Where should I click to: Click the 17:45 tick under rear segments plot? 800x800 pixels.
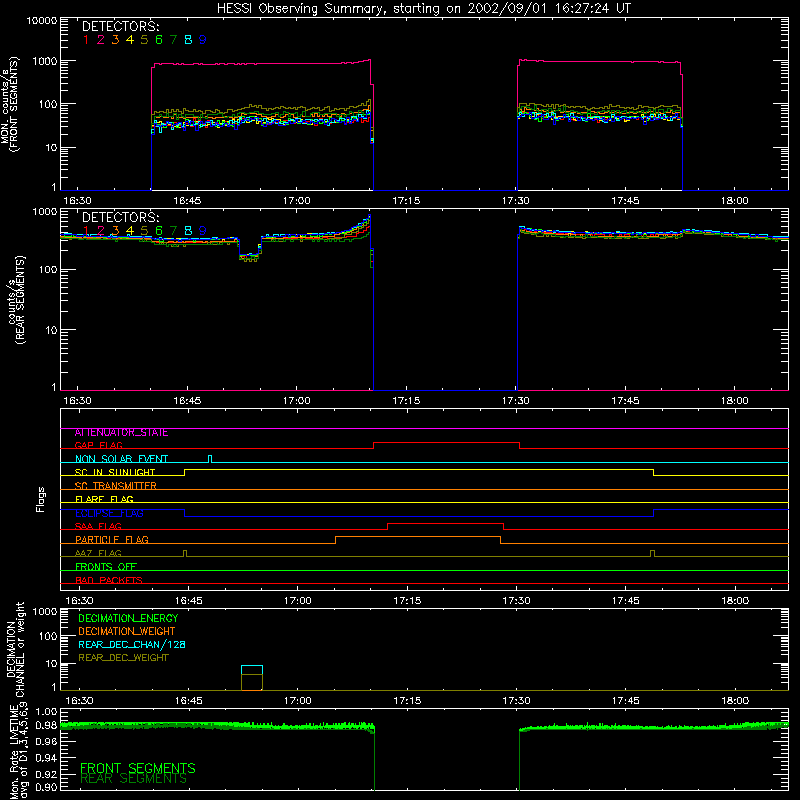coord(625,401)
